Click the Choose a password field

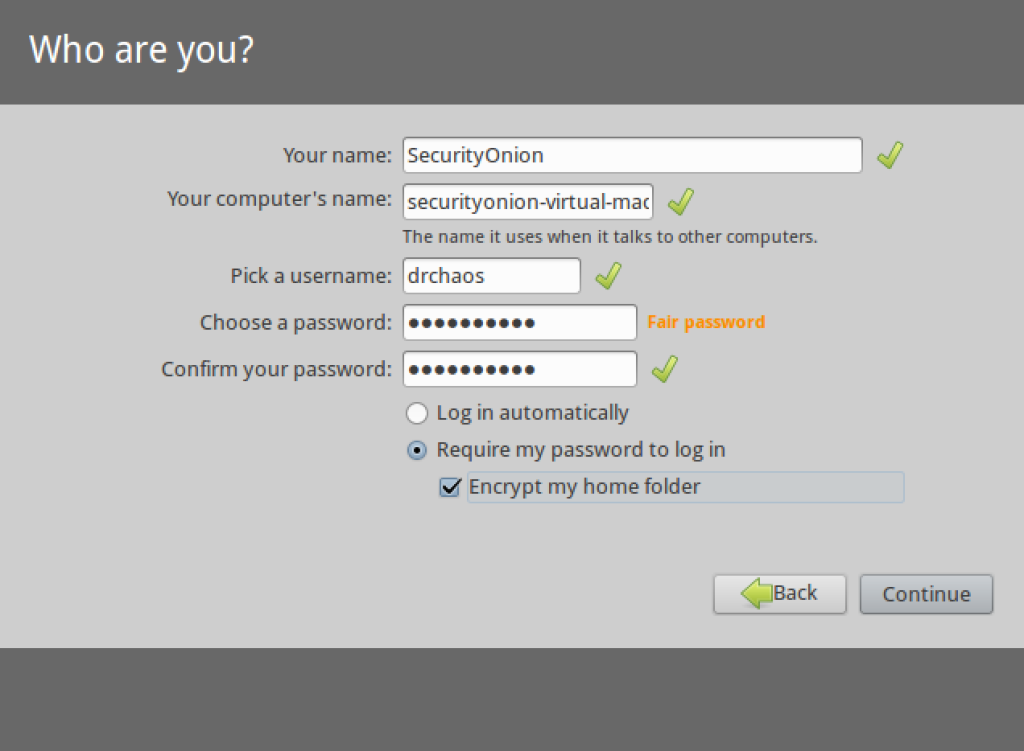519,322
